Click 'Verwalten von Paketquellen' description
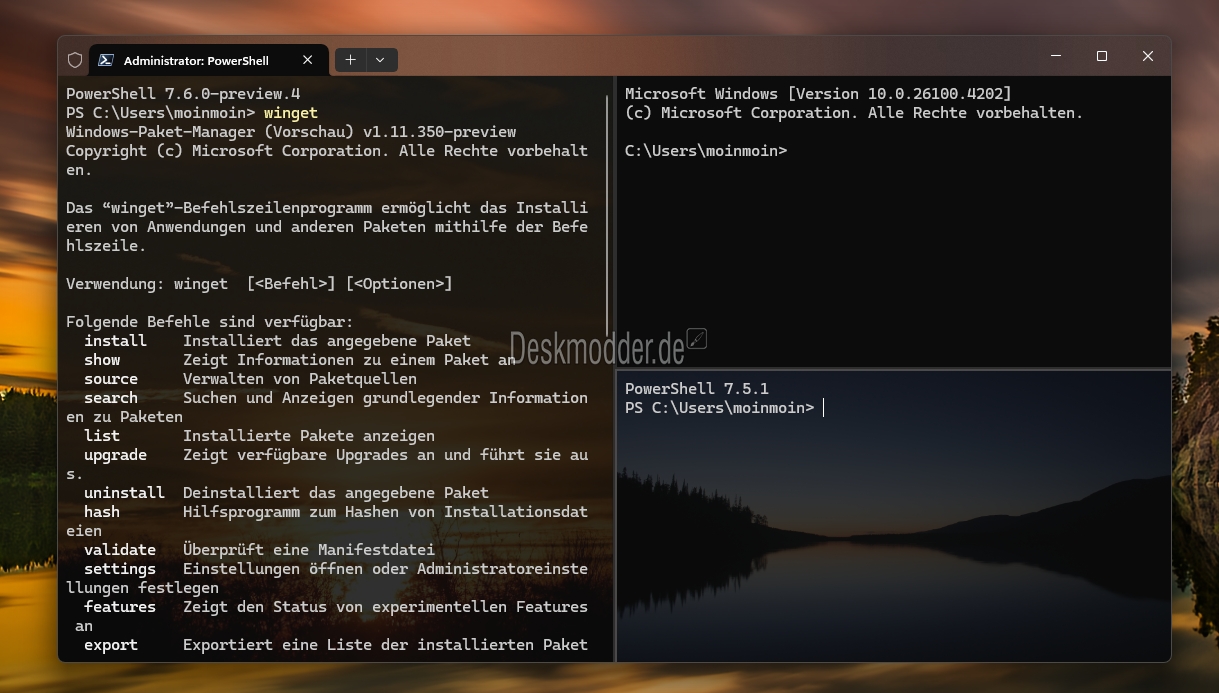The width and height of the screenshot is (1219, 693). point(300,379)
